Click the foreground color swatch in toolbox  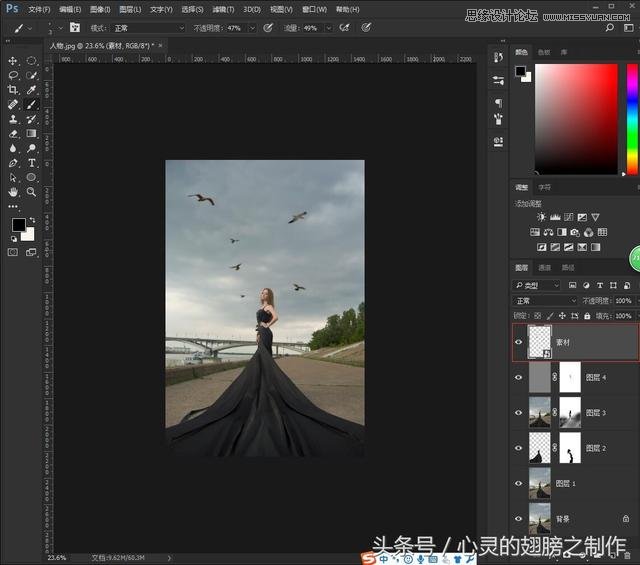tap(18, 225)
